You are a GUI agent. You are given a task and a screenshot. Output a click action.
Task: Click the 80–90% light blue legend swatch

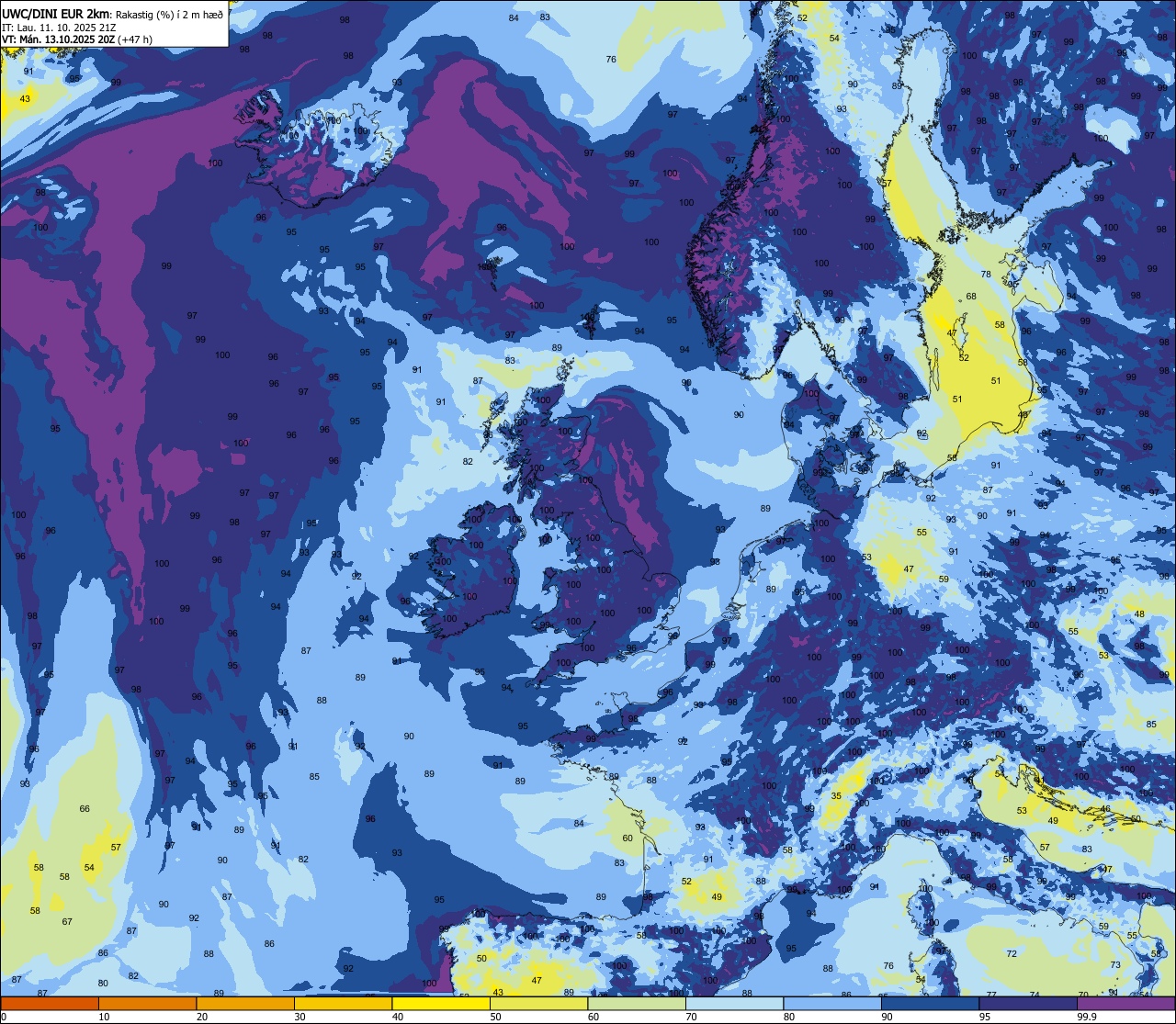(x=832, y=1004)
